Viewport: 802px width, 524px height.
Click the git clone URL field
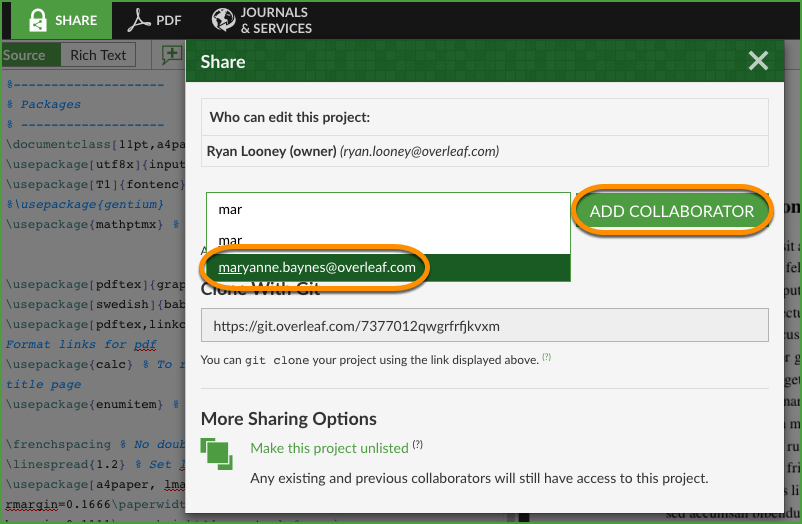point(484,325)
